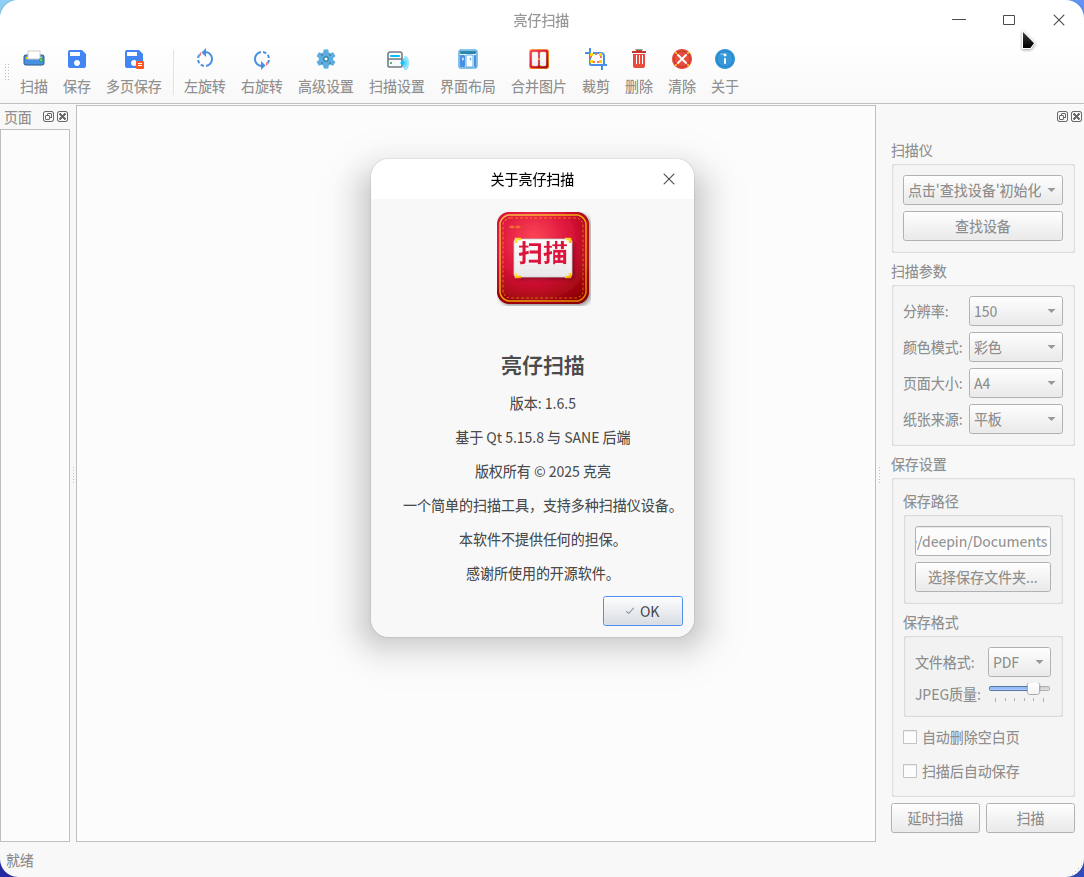
Task: Expand 纸张来源 平板 dropdown
Action: point(1016,419)
